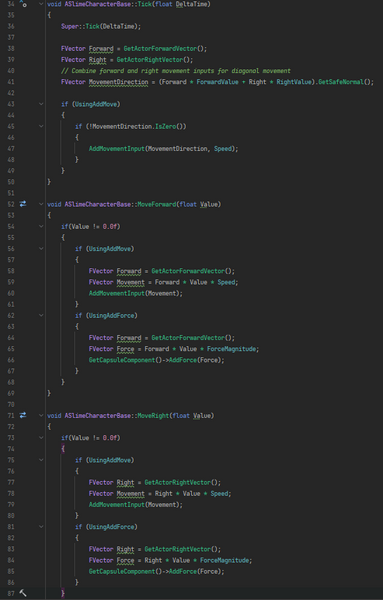Click AddForce on line 66

183,360
